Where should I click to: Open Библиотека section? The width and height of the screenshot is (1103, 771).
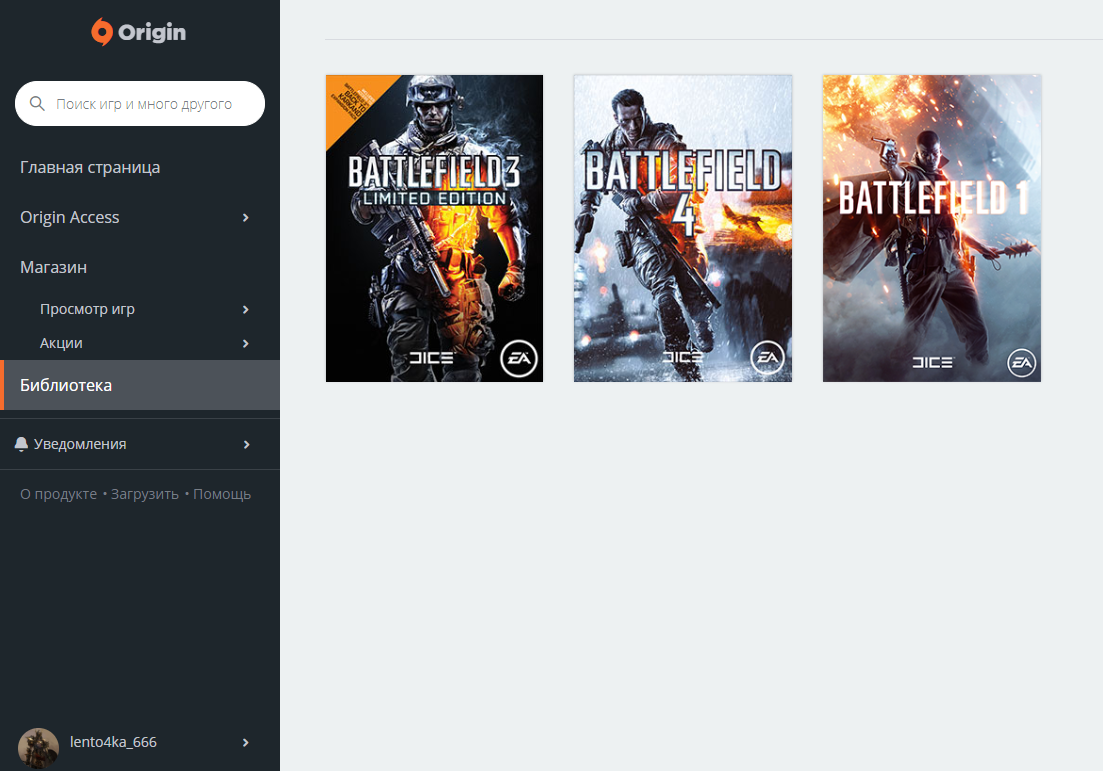coord(140,385)
